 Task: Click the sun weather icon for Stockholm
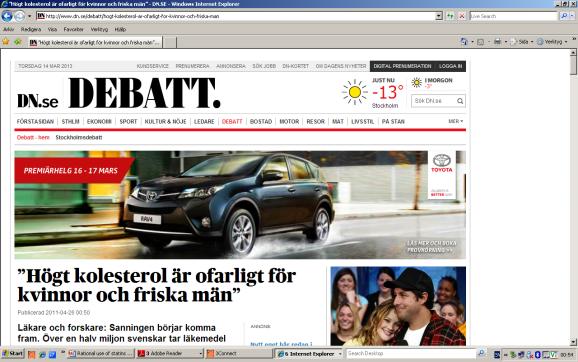tap(355, 92)
